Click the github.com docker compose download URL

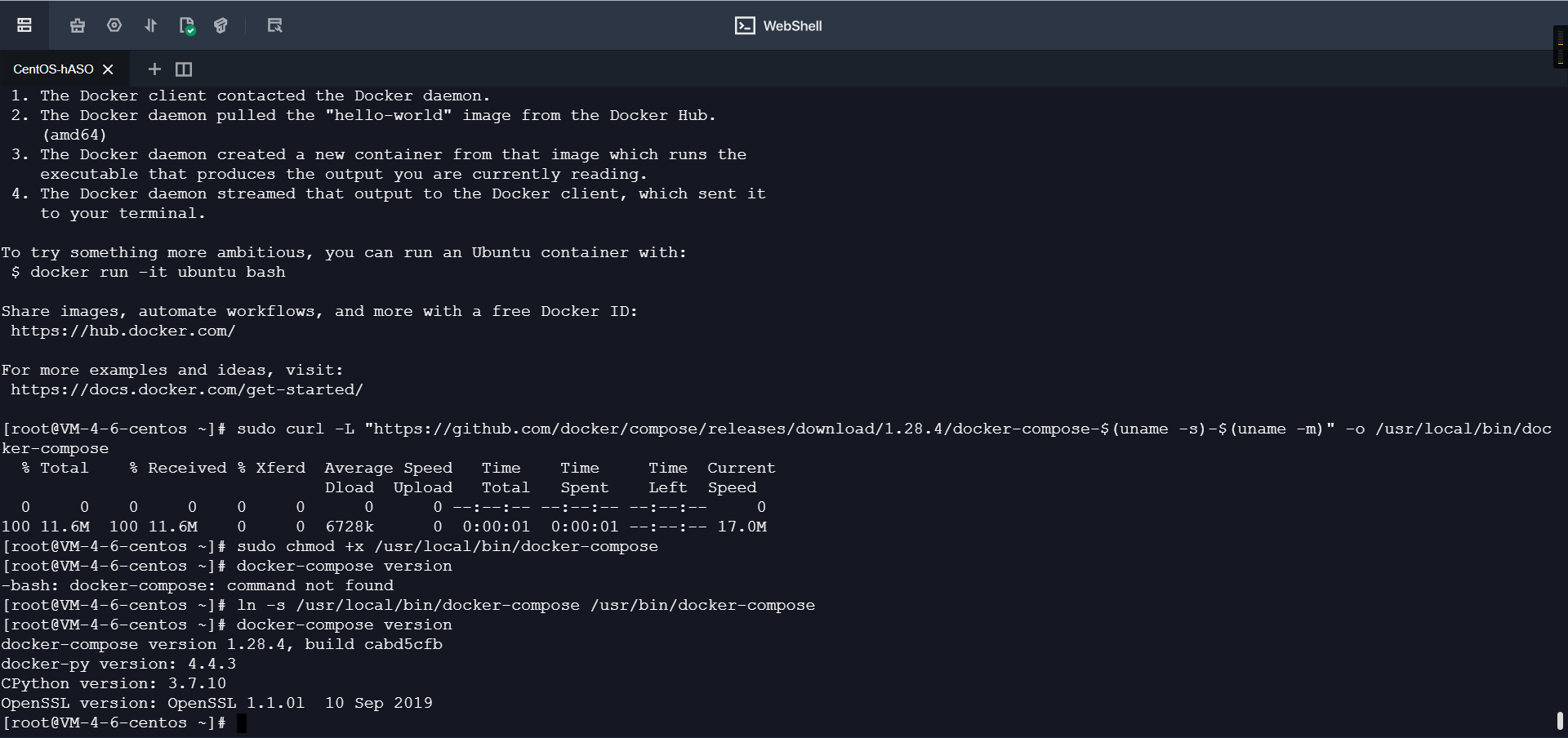click(x=849, y=429)
